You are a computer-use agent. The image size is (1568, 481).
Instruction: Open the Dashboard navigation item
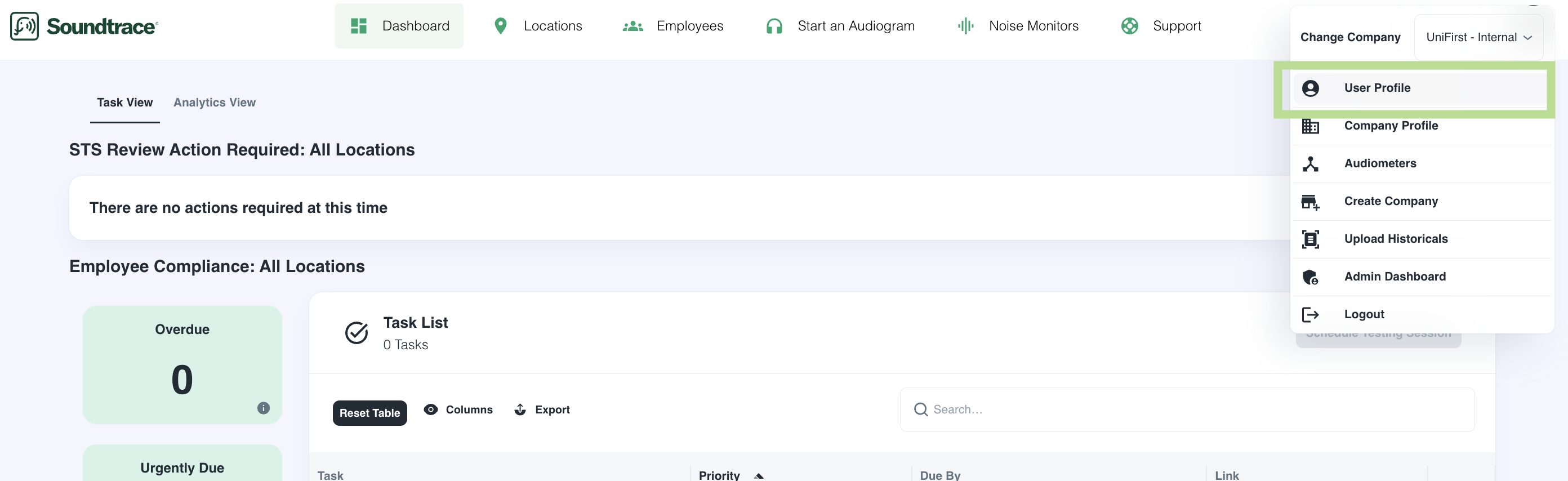coord(399,25)
